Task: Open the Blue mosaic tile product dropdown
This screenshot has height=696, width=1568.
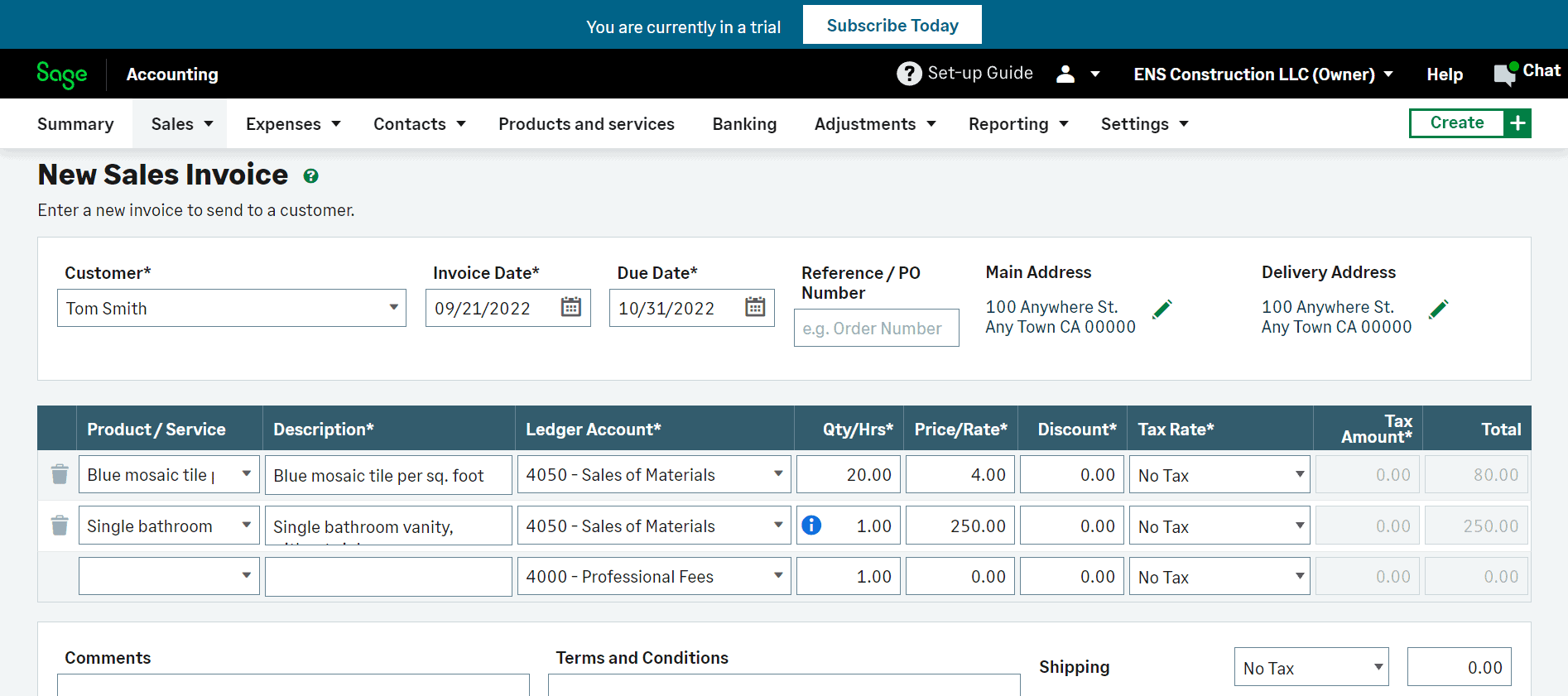Action: coord(246,474)
